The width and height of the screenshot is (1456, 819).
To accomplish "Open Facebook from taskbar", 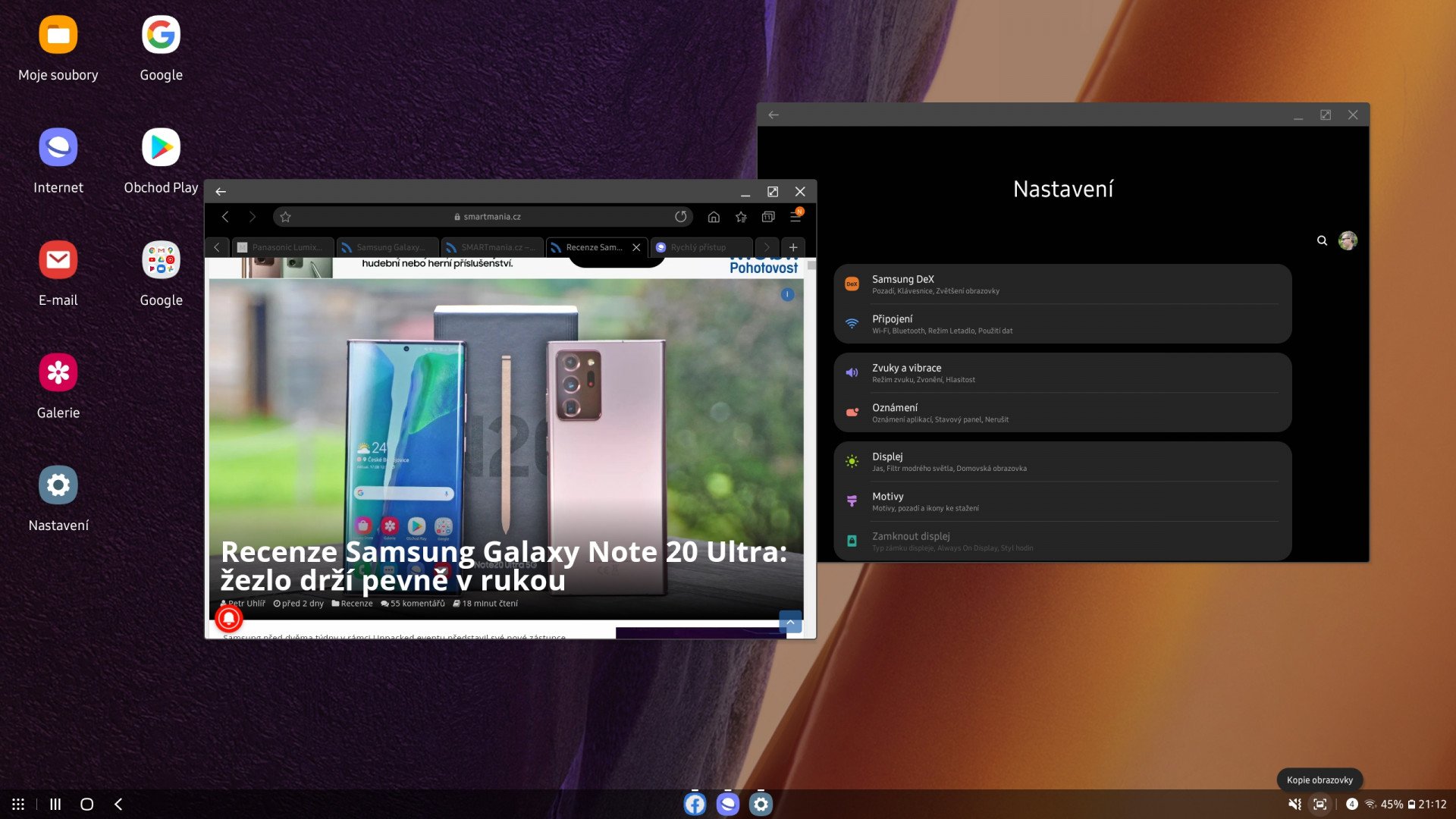I will pyautogui.click(x=695, y=804).
